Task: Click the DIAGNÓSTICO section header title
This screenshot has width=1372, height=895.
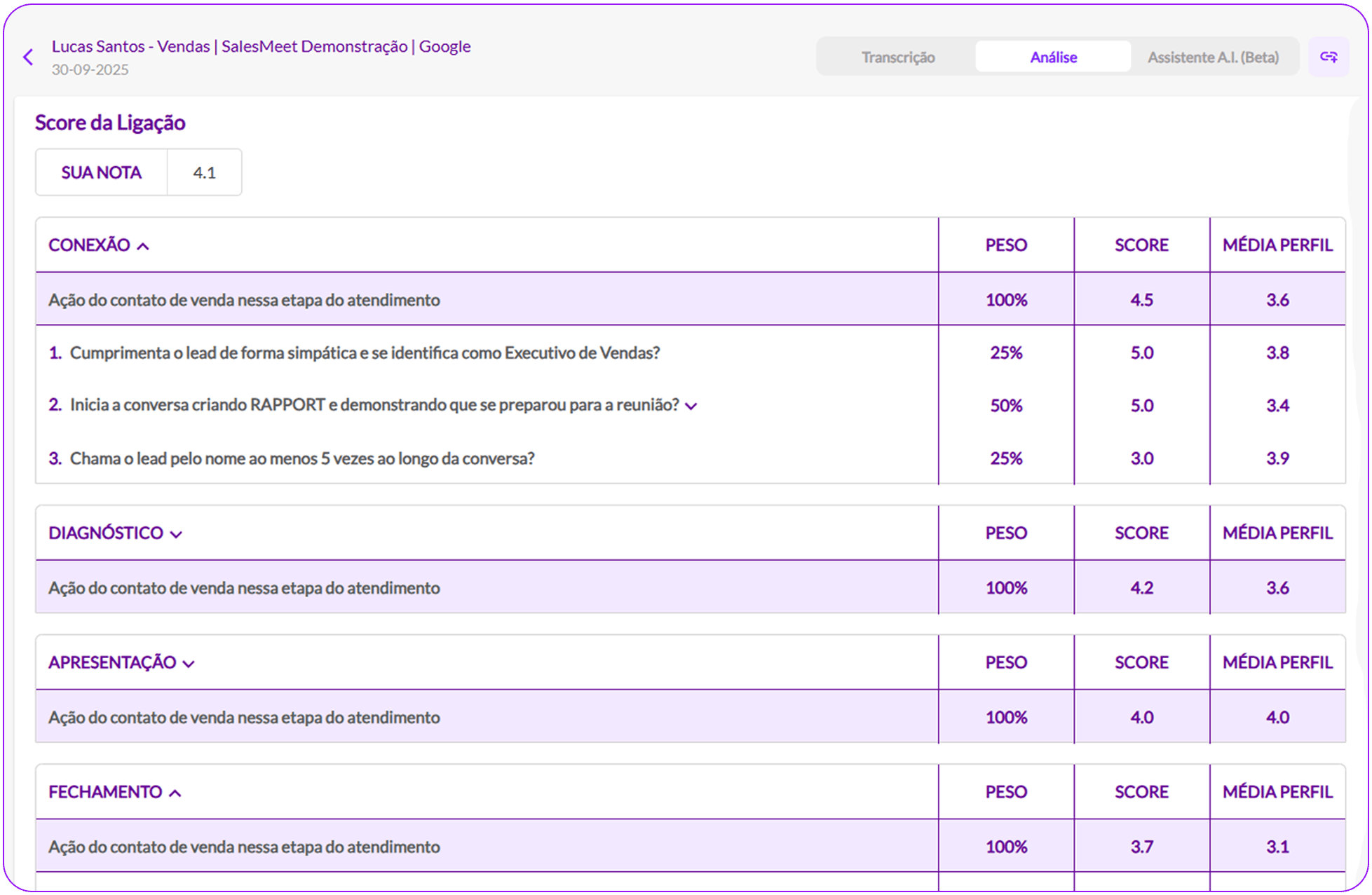Action: (x=105, y=533)
